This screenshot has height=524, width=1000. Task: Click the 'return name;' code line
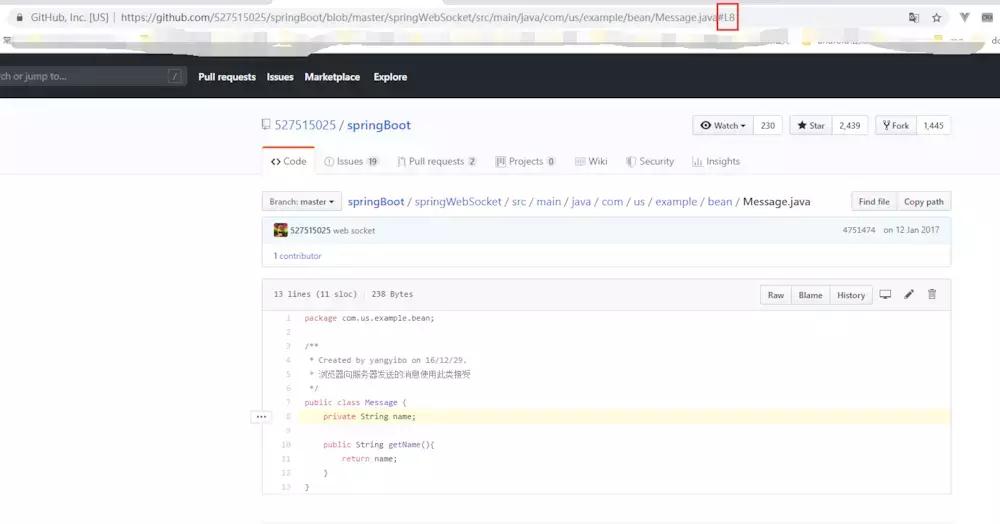point(369,458)
